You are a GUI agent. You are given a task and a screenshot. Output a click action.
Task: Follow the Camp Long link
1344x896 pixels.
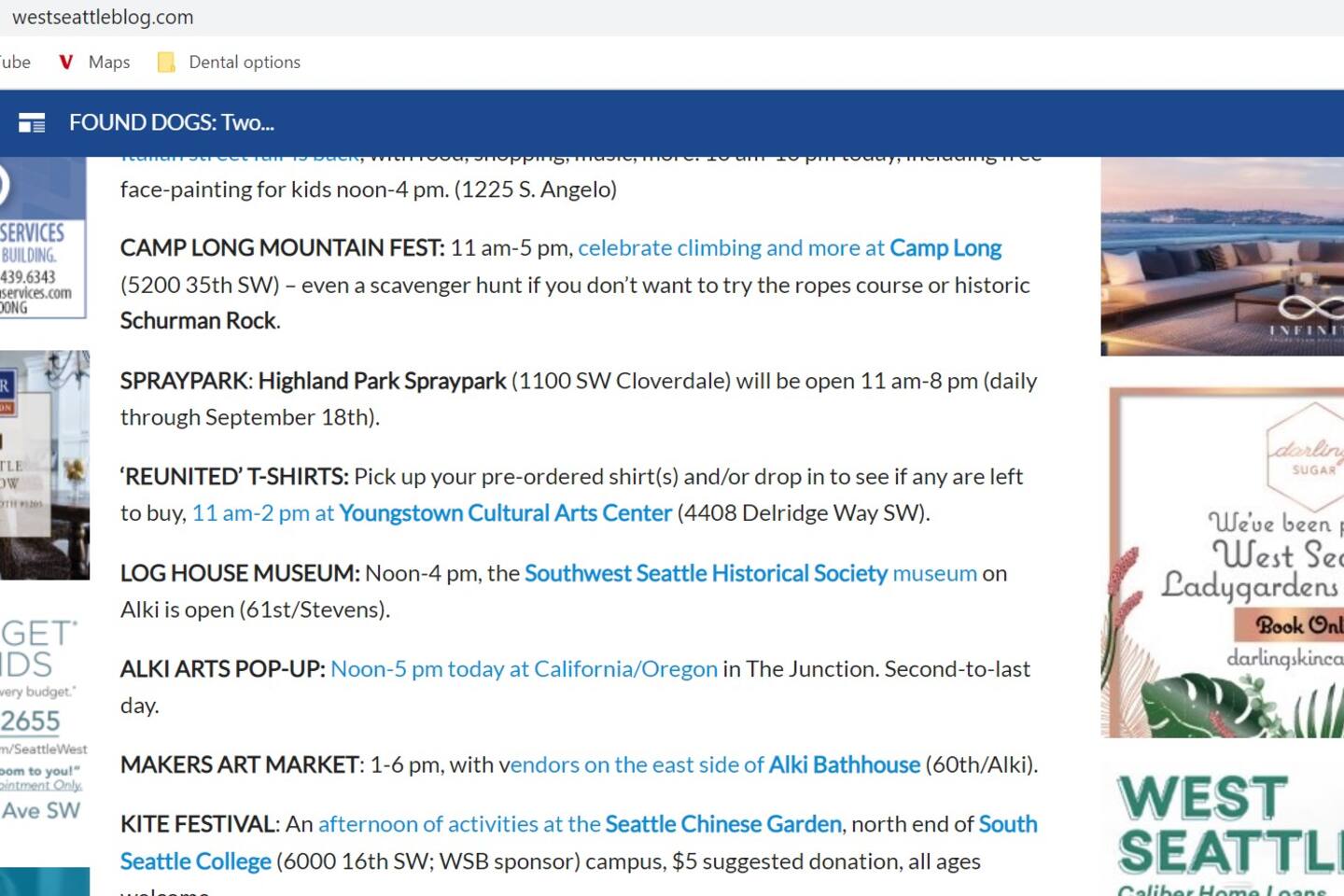click(945, 248)
